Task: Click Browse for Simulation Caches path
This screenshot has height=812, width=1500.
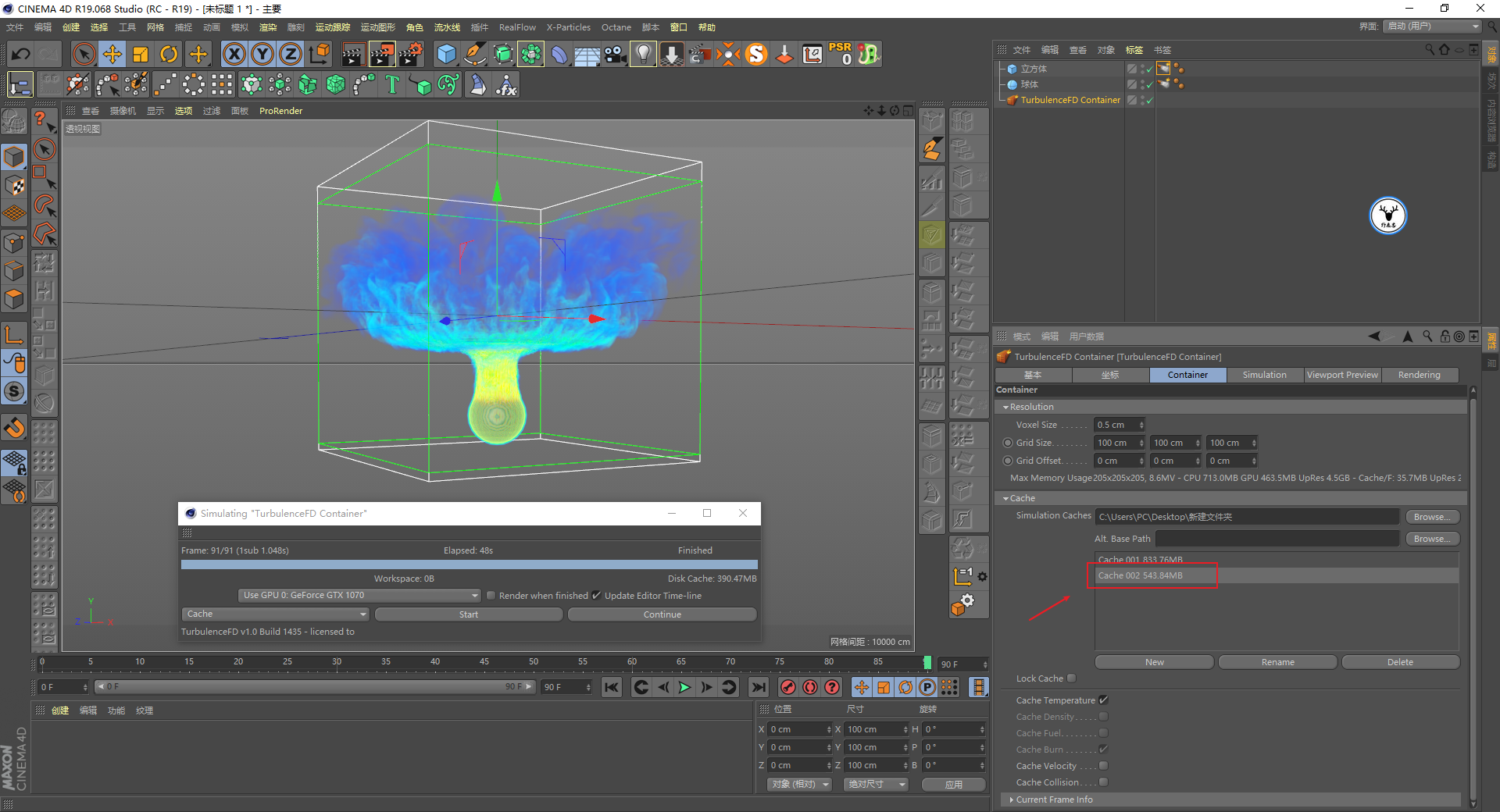Action: point(1432,518)
